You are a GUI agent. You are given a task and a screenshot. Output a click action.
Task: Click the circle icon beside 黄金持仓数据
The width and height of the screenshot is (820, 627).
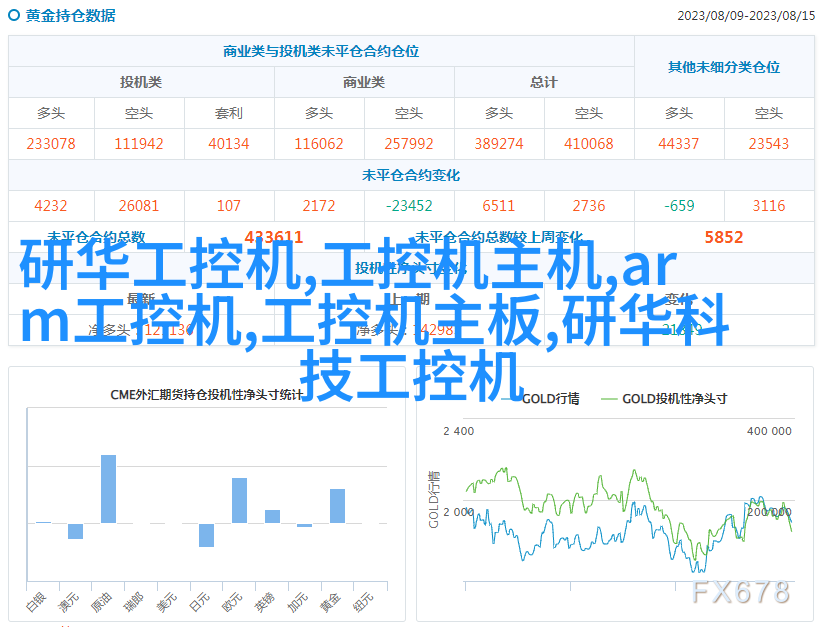14,15
